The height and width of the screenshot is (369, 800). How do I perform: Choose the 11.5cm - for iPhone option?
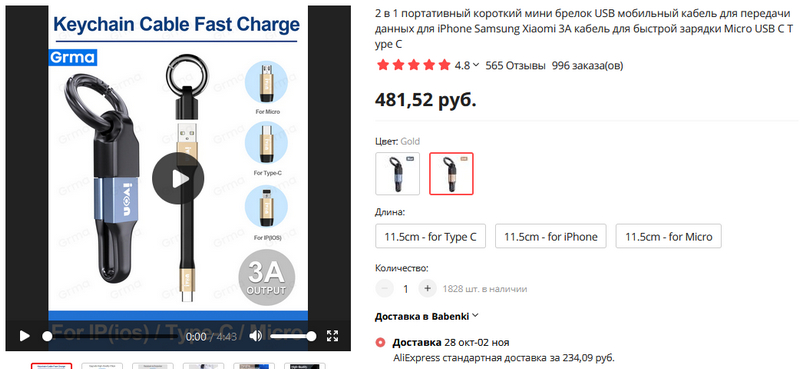[x=551, y=236]
